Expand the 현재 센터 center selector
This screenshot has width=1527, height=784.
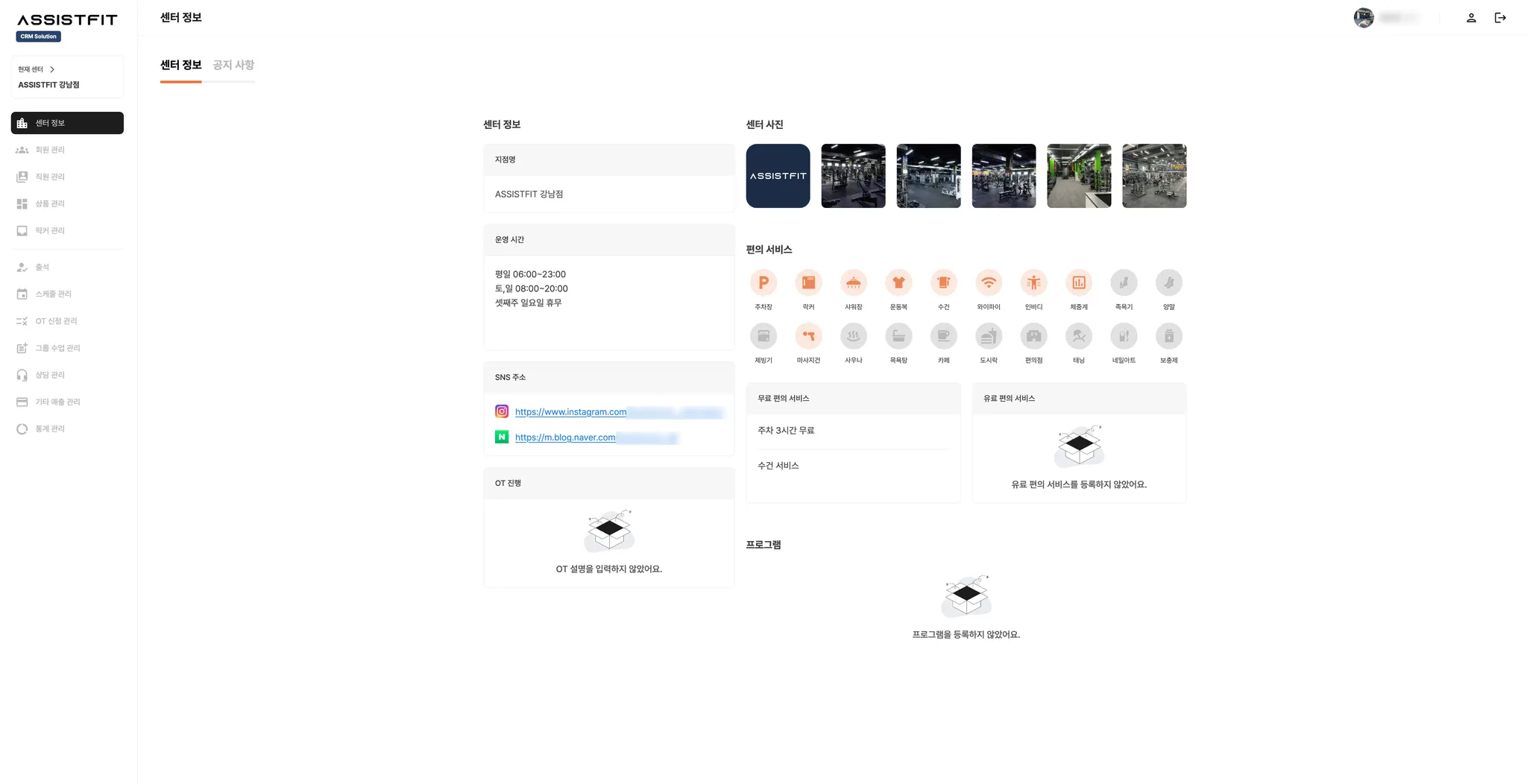click(x=67, y=77)
